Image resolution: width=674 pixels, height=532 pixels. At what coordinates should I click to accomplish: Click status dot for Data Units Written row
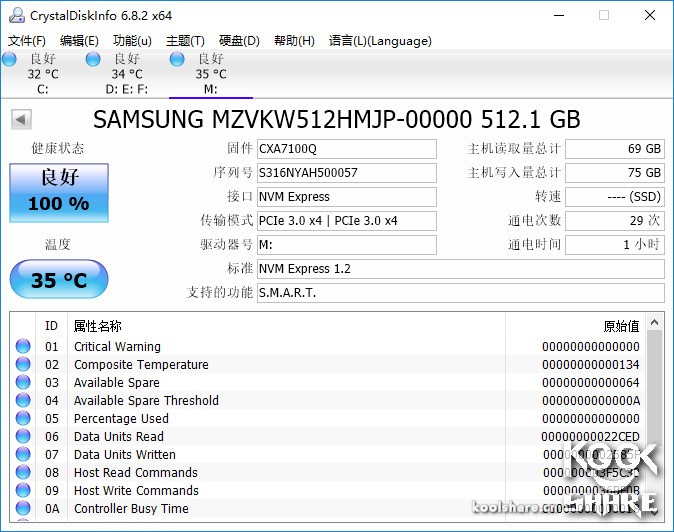click(23, 454)
